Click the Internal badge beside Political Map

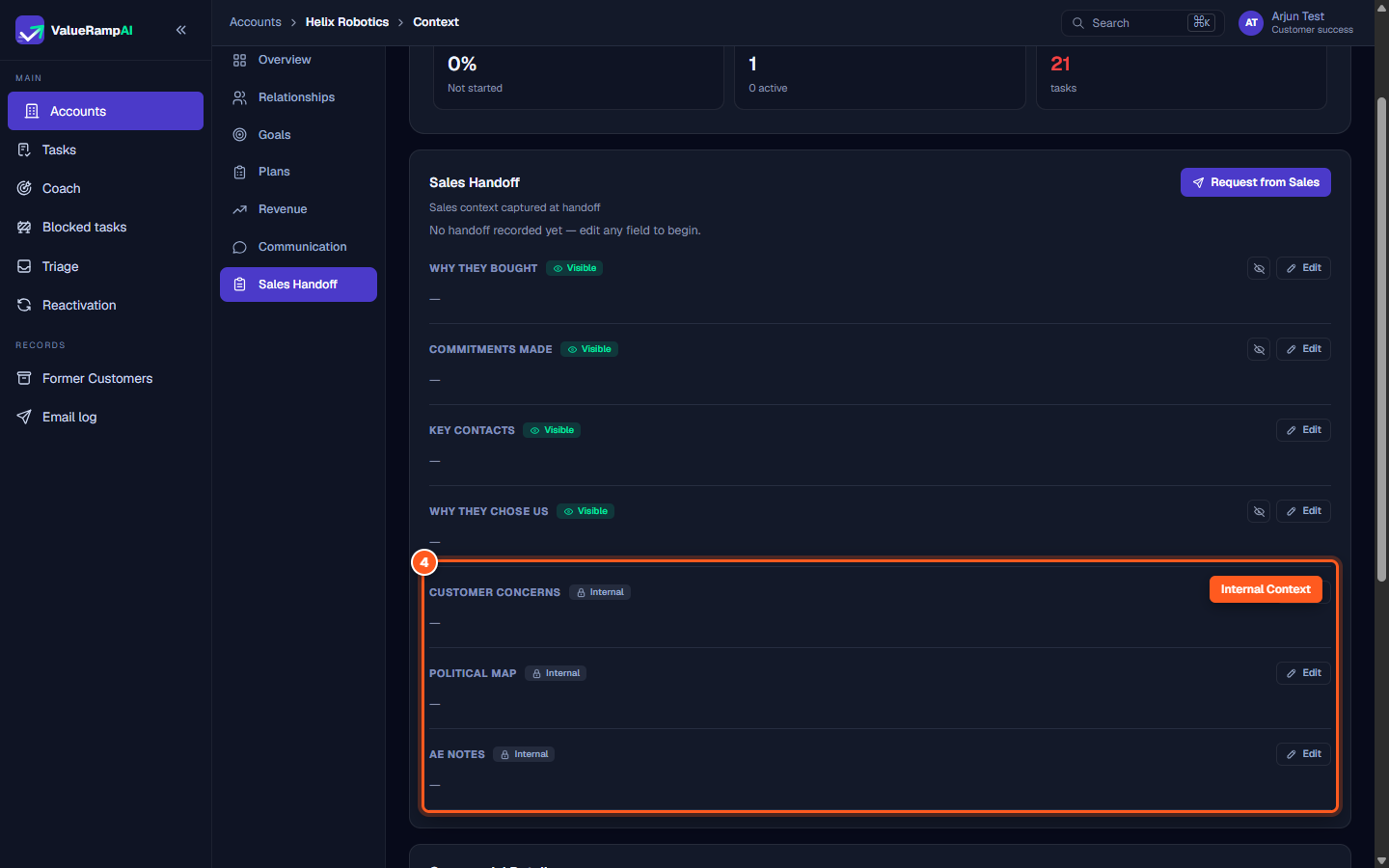point(556,673)
